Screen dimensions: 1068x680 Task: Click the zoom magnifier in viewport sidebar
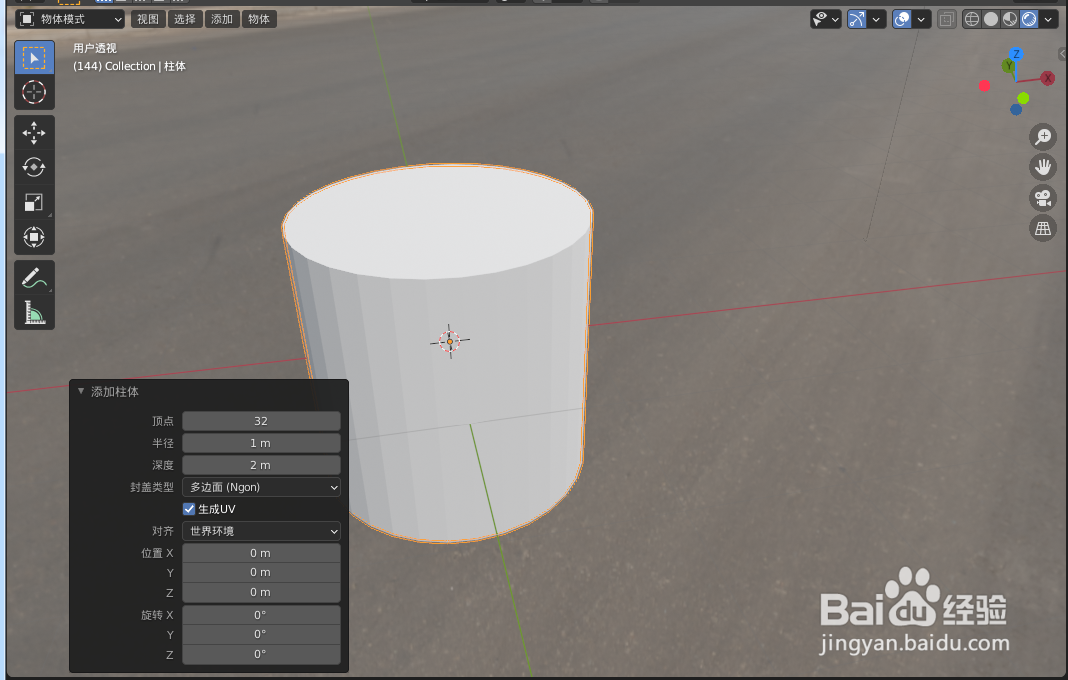tap(1043, 137)
